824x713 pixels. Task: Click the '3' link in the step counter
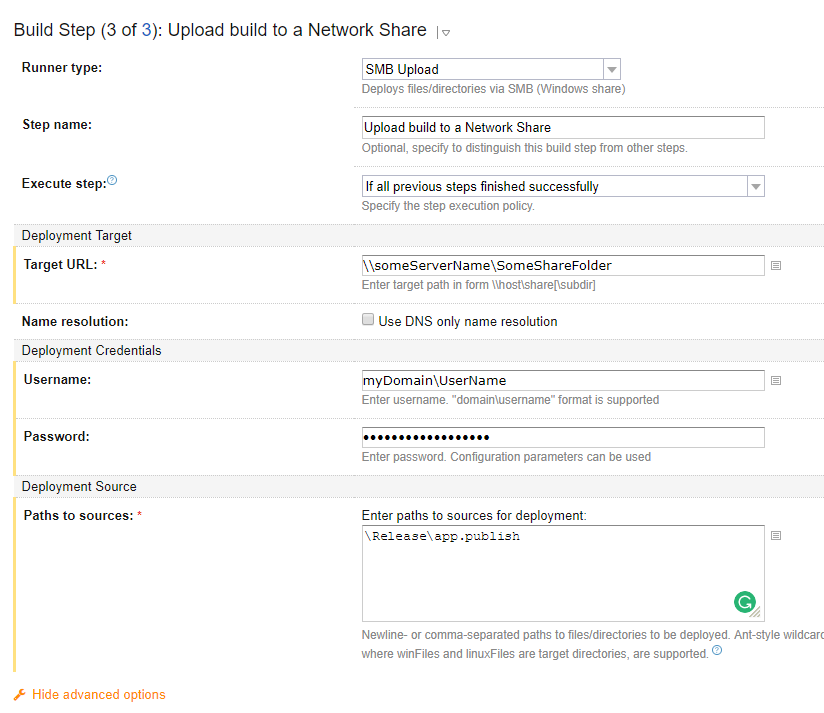[147, 30]
